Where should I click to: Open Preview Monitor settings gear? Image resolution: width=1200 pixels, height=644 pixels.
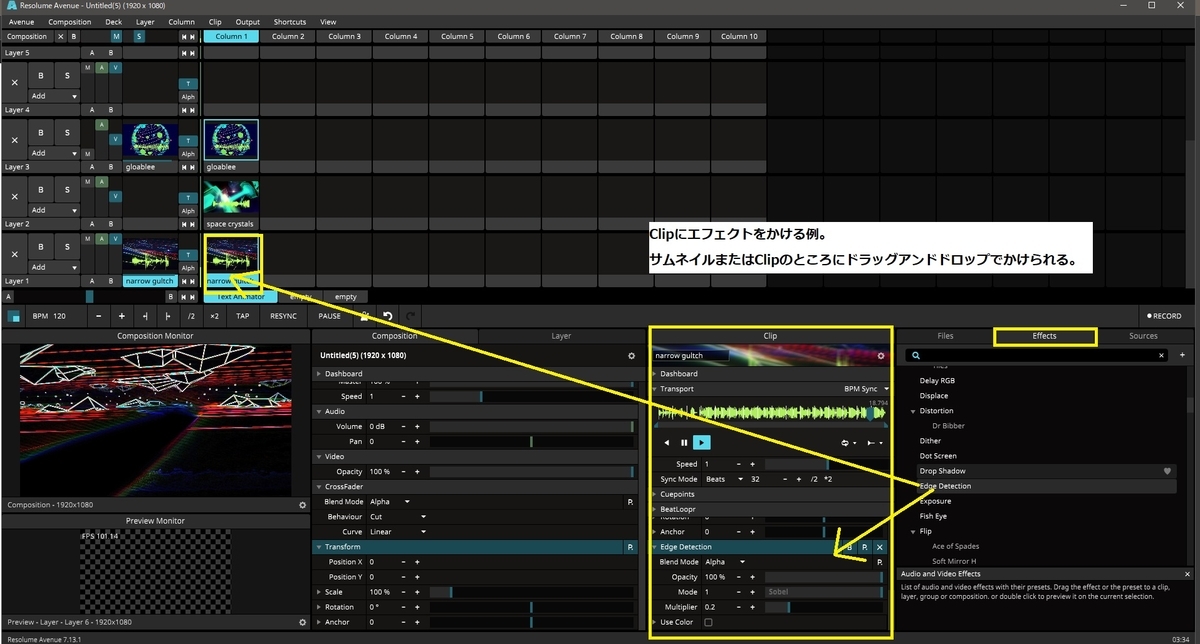(x=303, y=622)
